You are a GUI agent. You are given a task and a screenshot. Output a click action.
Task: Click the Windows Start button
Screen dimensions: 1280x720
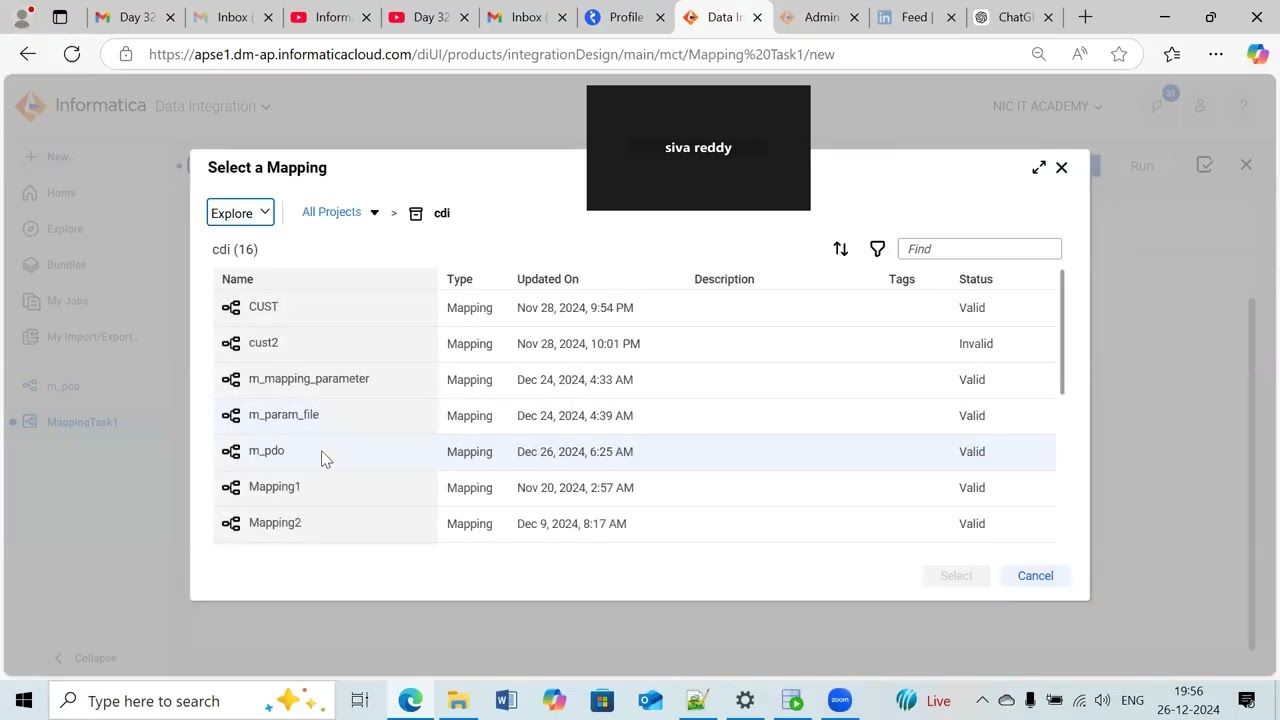click(x=24, y=701)
